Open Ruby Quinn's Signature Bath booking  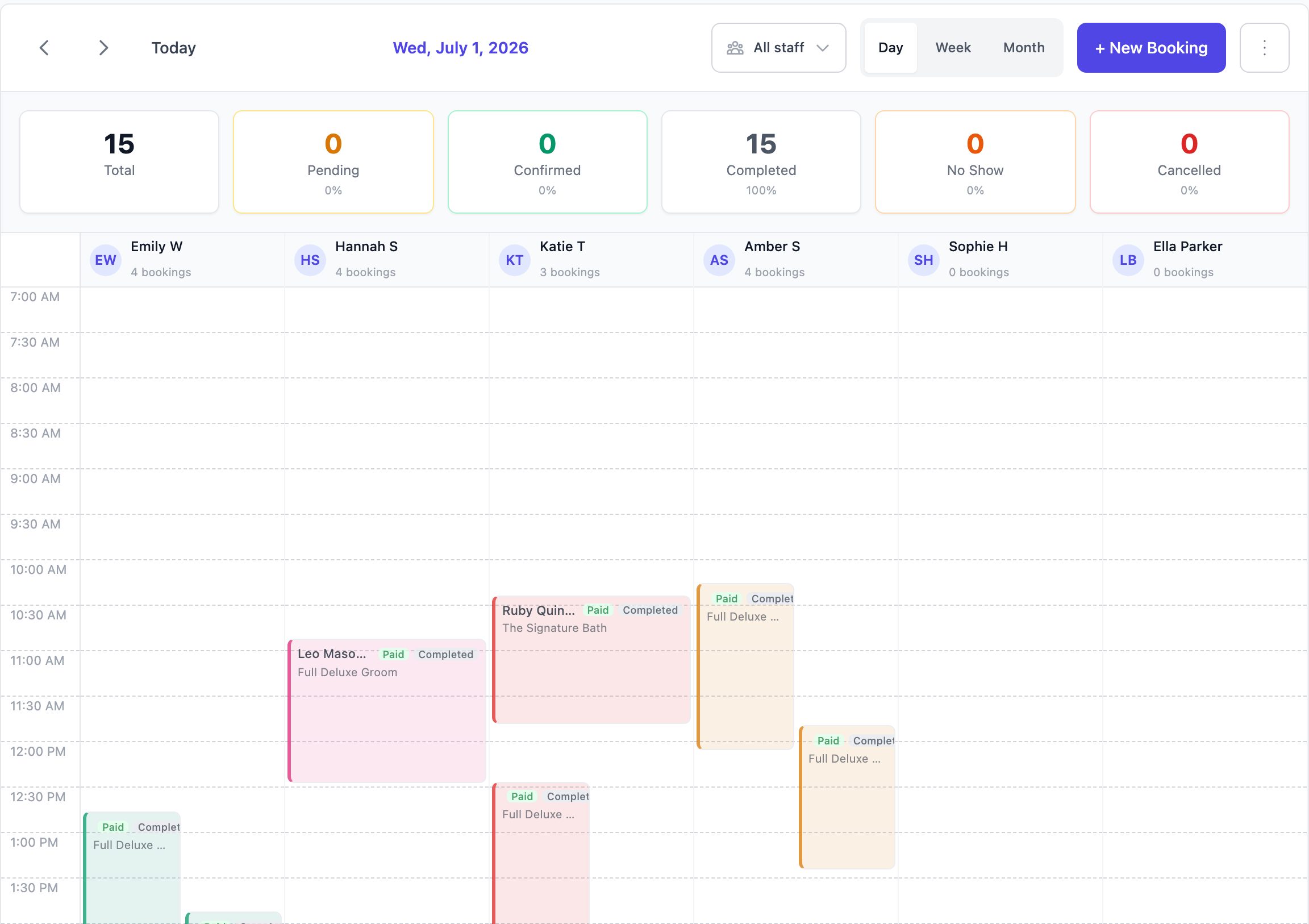[591, 660]
